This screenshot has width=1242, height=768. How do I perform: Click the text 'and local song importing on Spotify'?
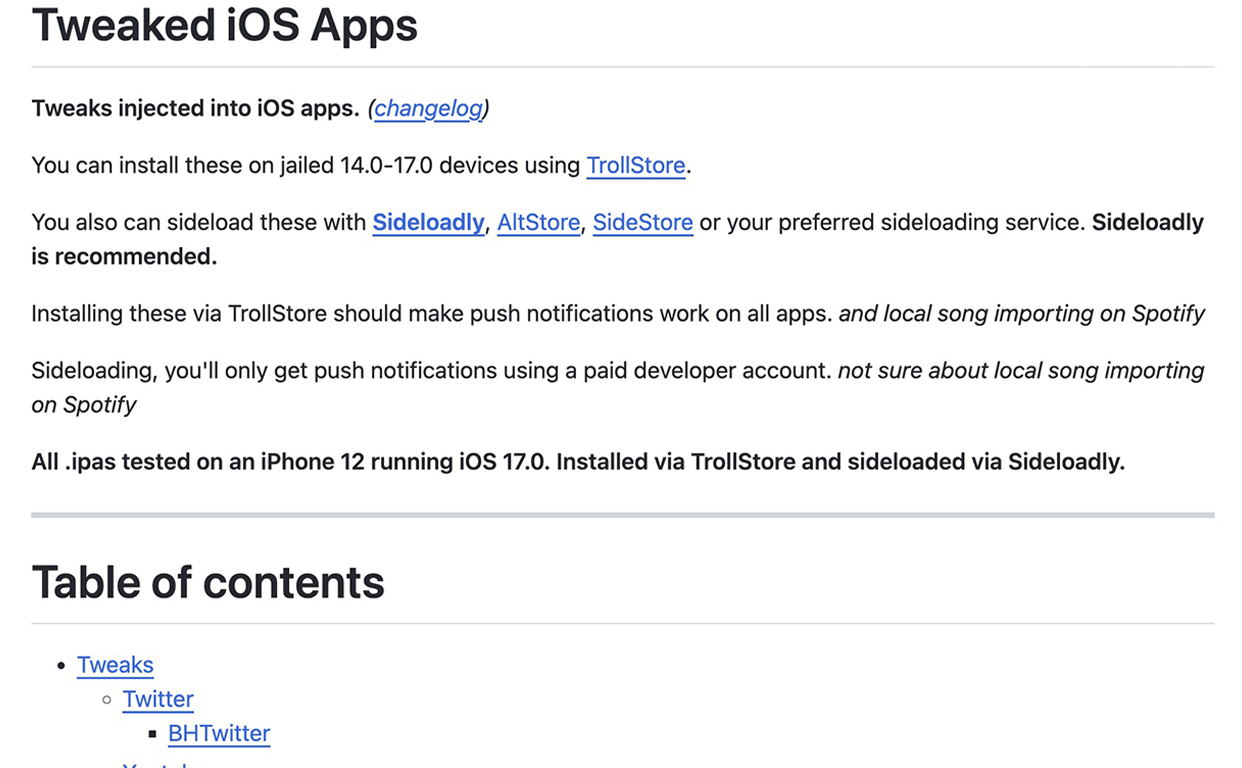point(1022,313)
